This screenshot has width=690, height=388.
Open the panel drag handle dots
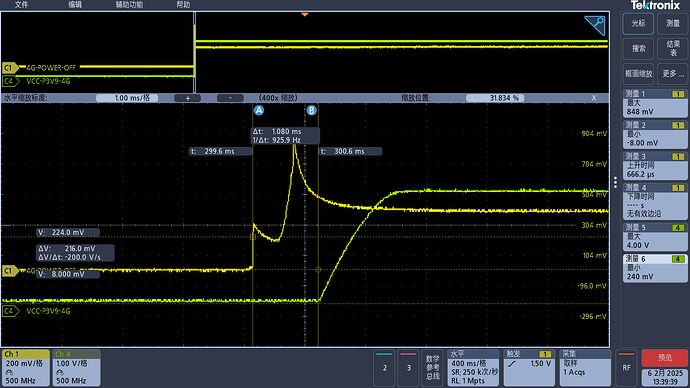[x=615, y=182]
